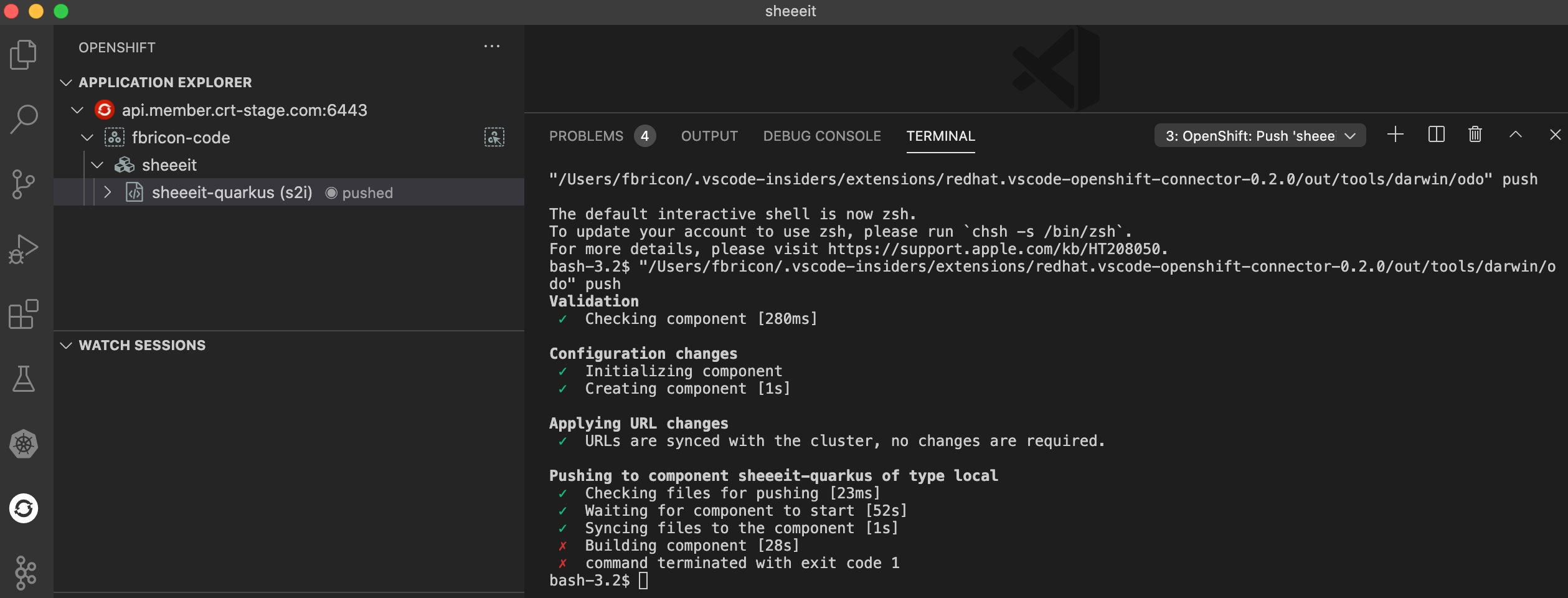Collapse the APPLICATION EXPLORER section

tap(67, 82)
